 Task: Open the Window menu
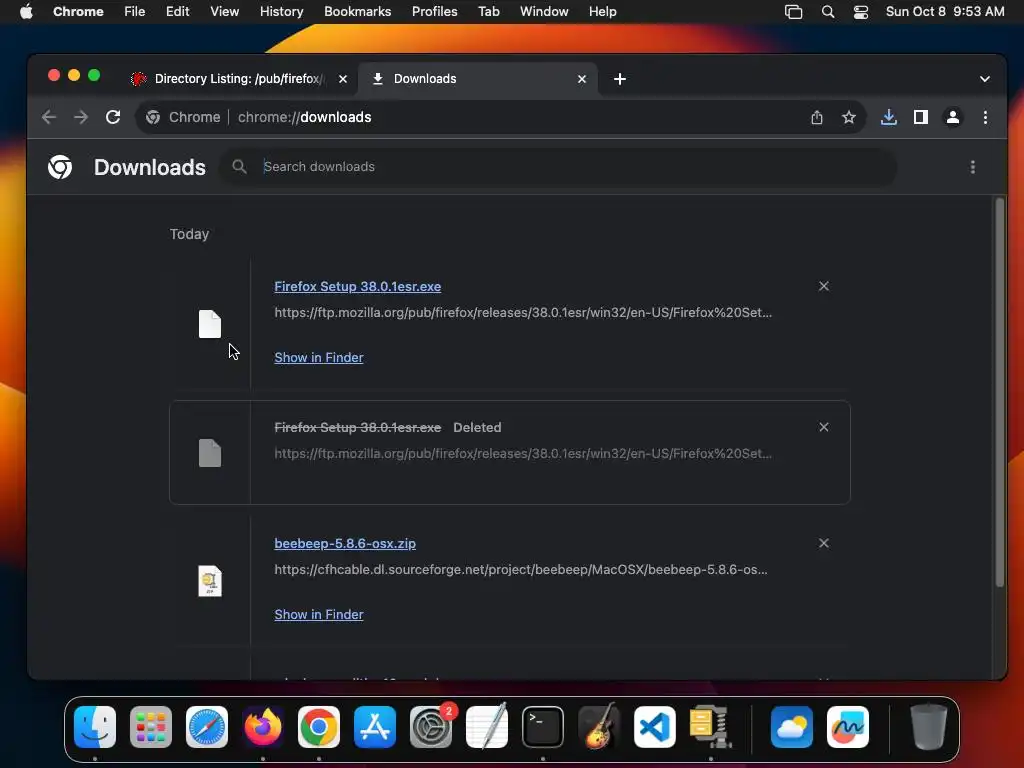point(544,11)
